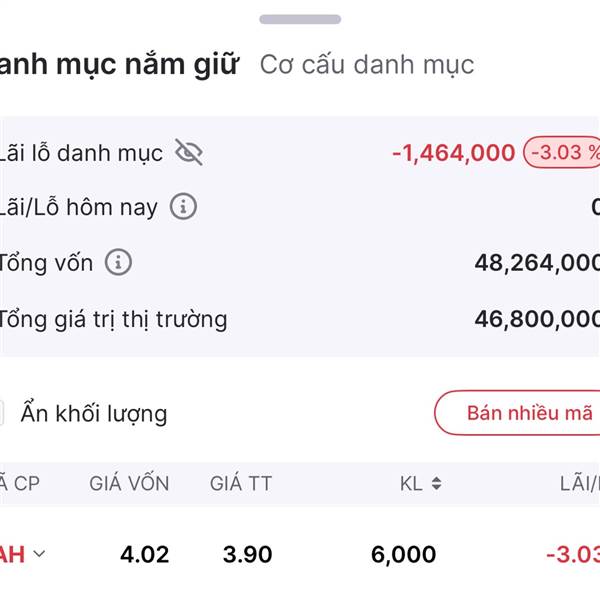Tap the 4.02 cost price cell
Viewport: 600px width, 600px height.
(x=145, y=554)
